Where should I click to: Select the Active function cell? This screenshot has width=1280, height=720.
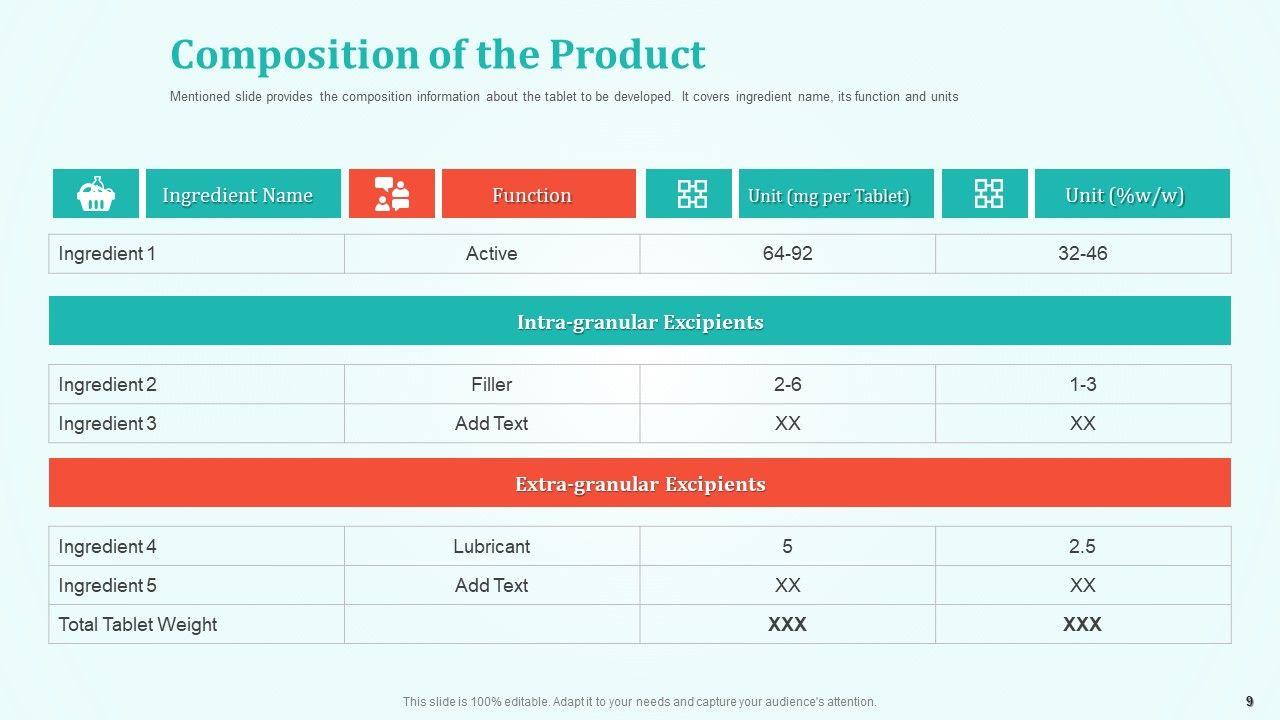click(491, 254)
